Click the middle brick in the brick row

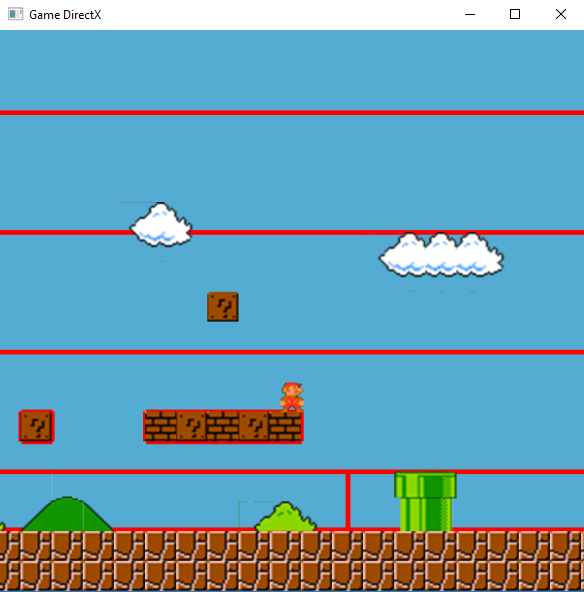tap(223, 426)
